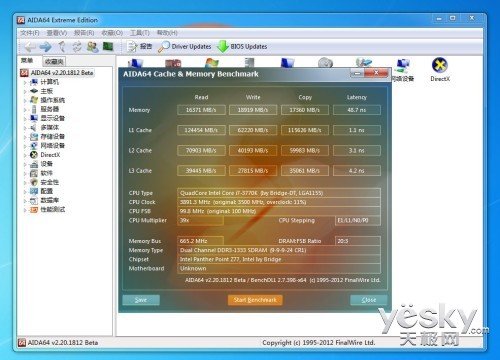
Task: Expand the 软件 tree node arrow
Action: [25, 173]
